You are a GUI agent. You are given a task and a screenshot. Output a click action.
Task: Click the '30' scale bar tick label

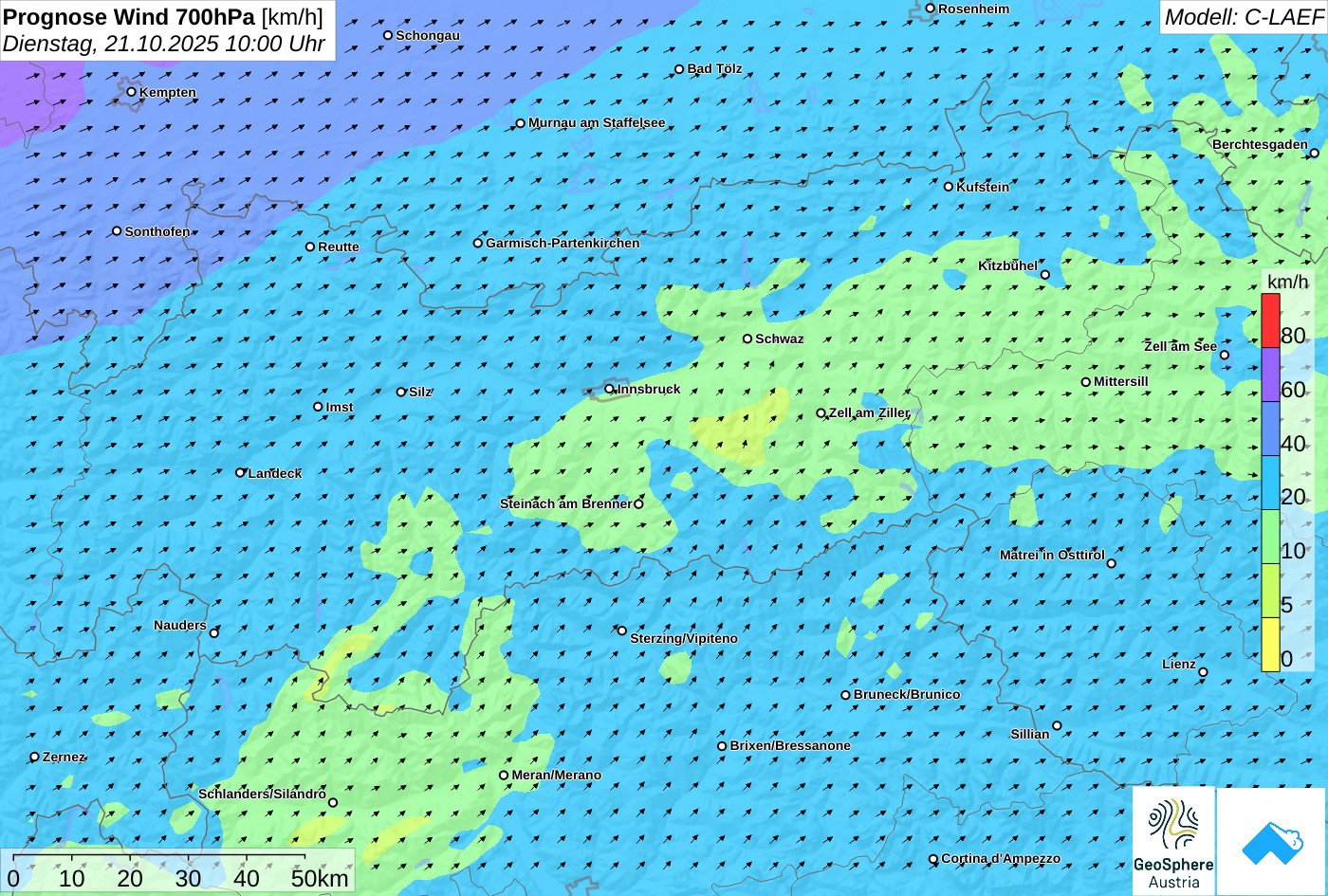pos(188,878)
